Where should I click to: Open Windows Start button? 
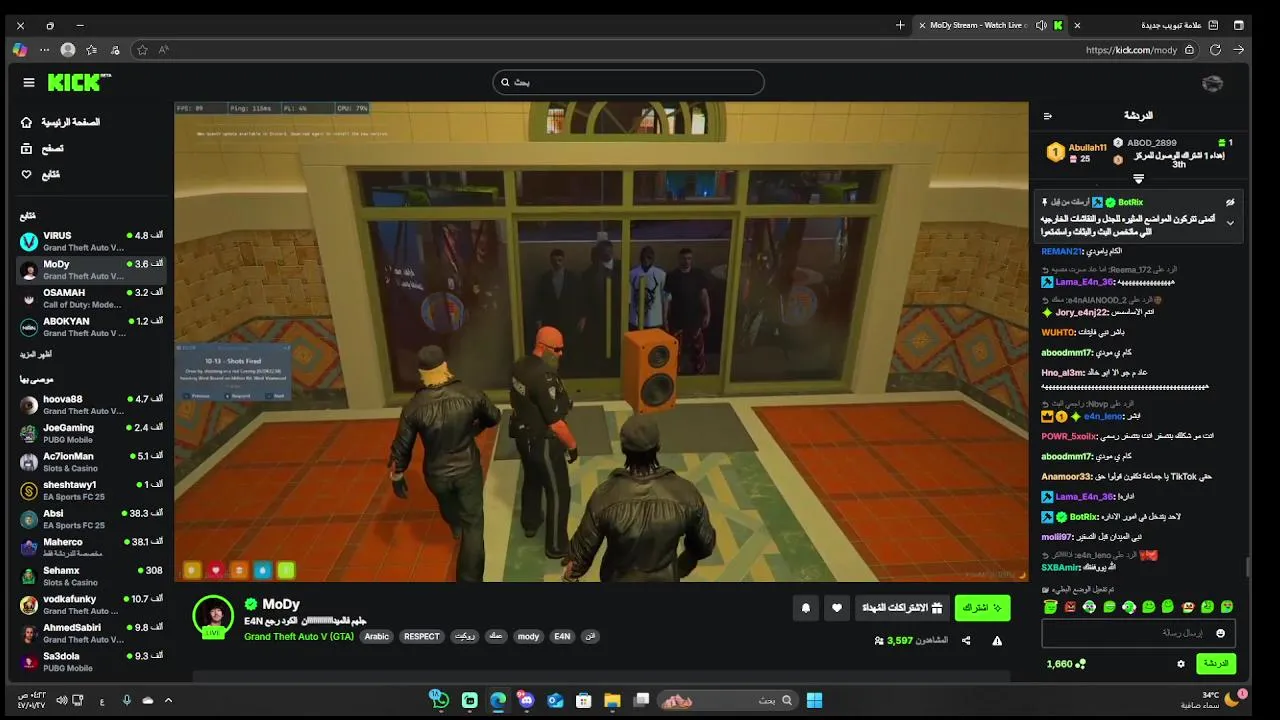815,700
